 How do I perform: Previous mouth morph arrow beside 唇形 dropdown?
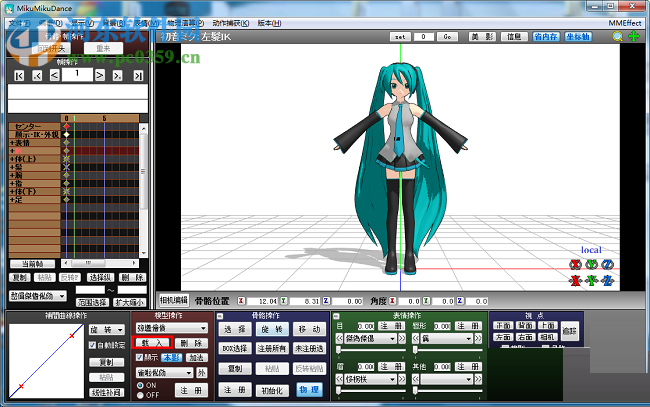point(415,338)
